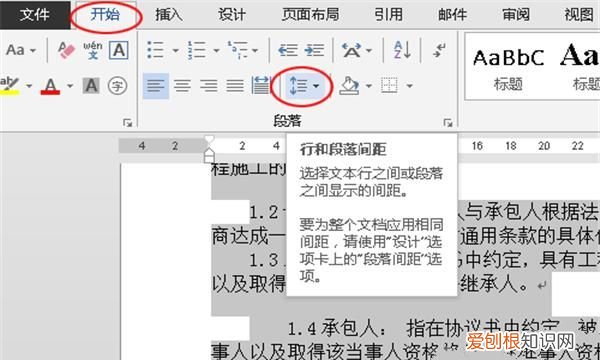The height and width of the screenshot is (360, 600).
Task: Apply red font color
Action: 51,86
